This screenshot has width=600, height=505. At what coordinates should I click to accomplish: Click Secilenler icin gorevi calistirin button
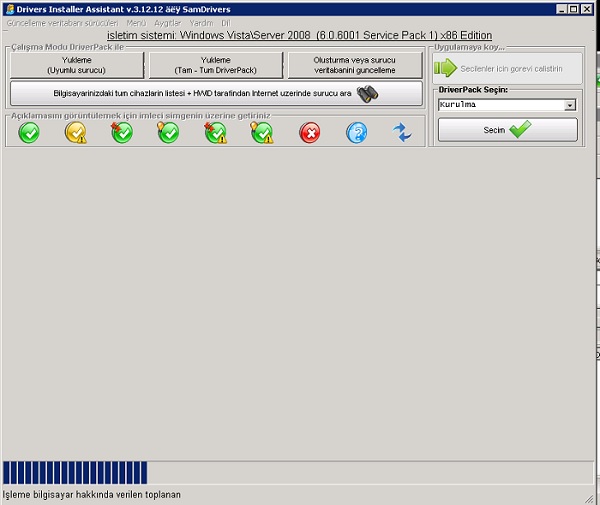click(507, 68)
